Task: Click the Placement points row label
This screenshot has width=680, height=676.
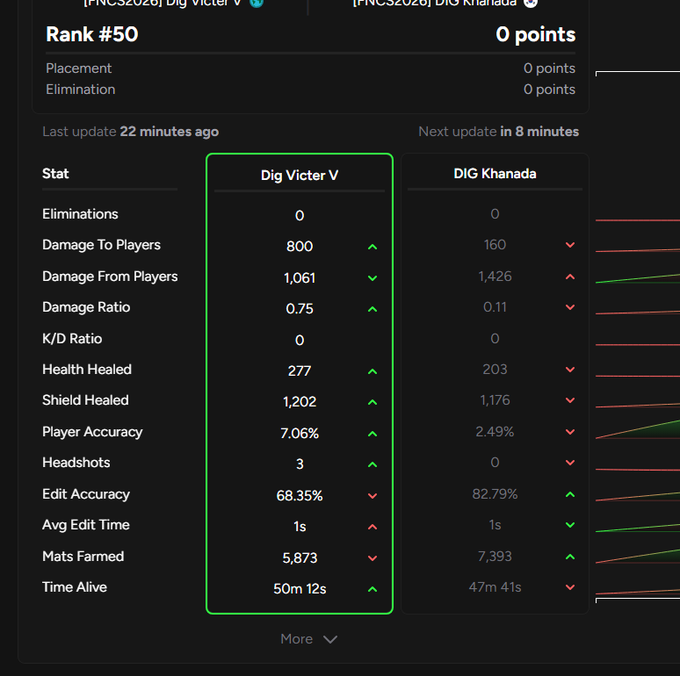Action: 79,68
